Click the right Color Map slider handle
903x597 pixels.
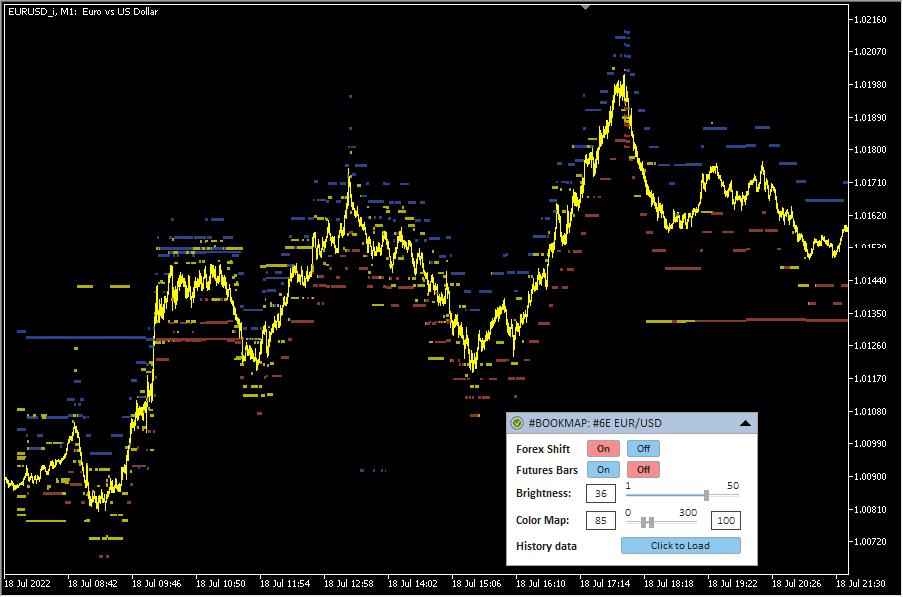click(x=652, y=522)
